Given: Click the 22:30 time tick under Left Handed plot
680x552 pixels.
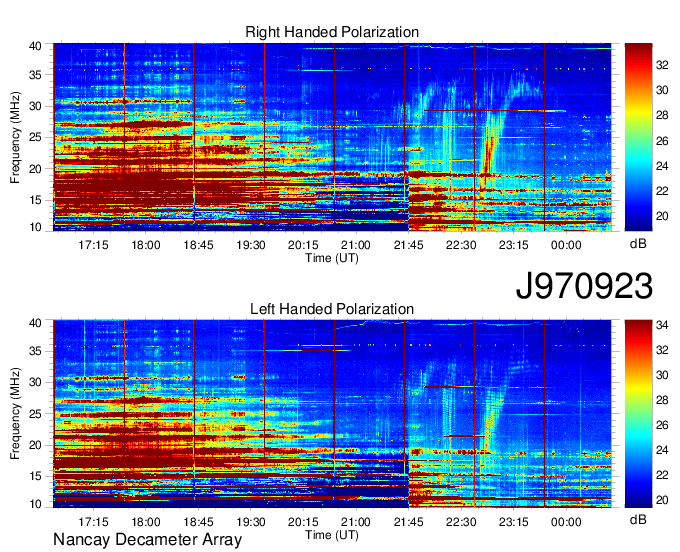Looking at the screenshot, I should [461, 522].
